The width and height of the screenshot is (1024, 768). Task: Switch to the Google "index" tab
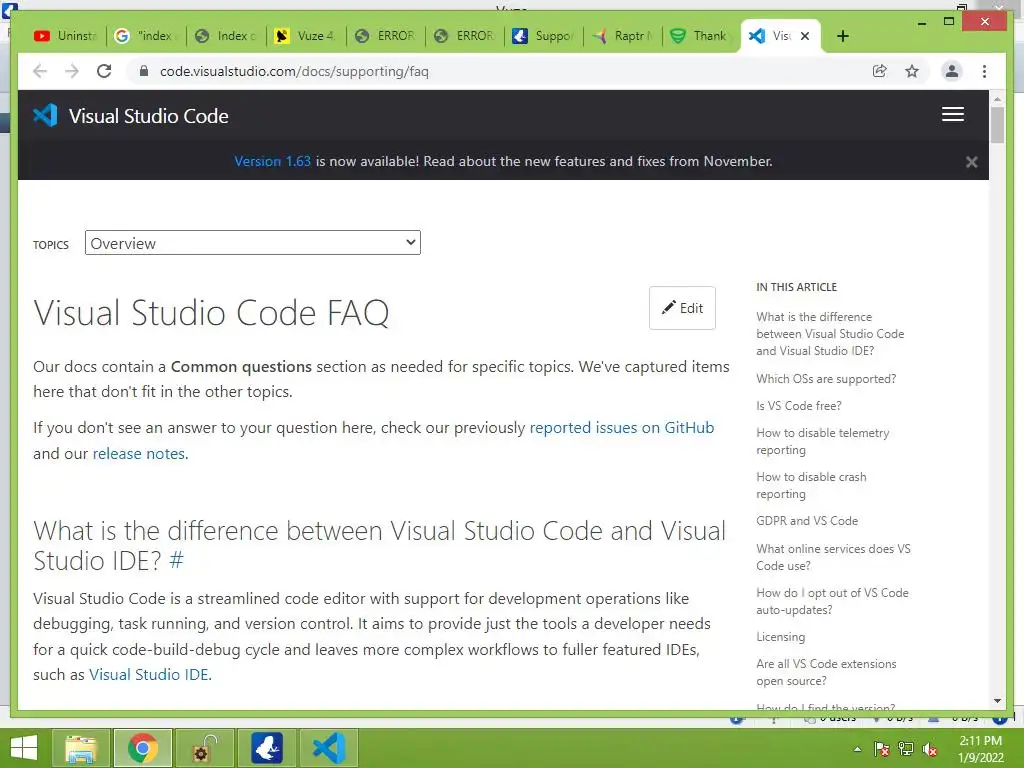(x=146, y=36)
